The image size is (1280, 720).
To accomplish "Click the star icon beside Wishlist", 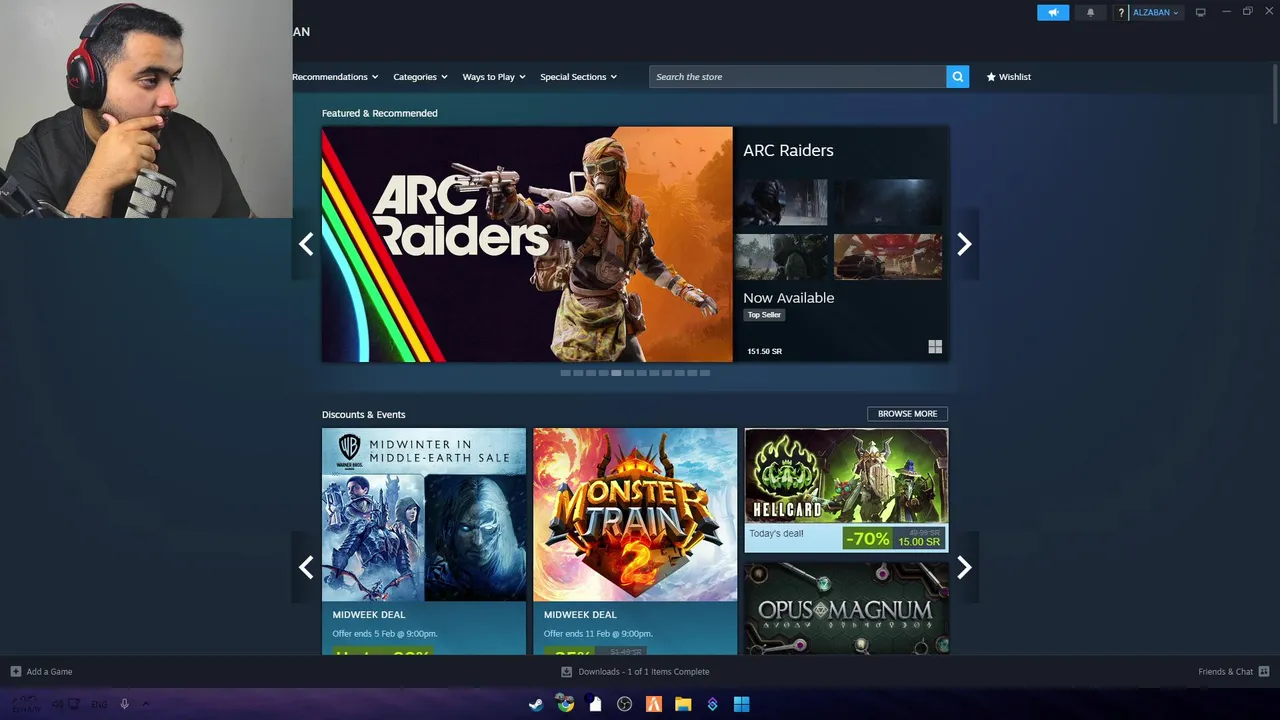I will tap(991, 77).
